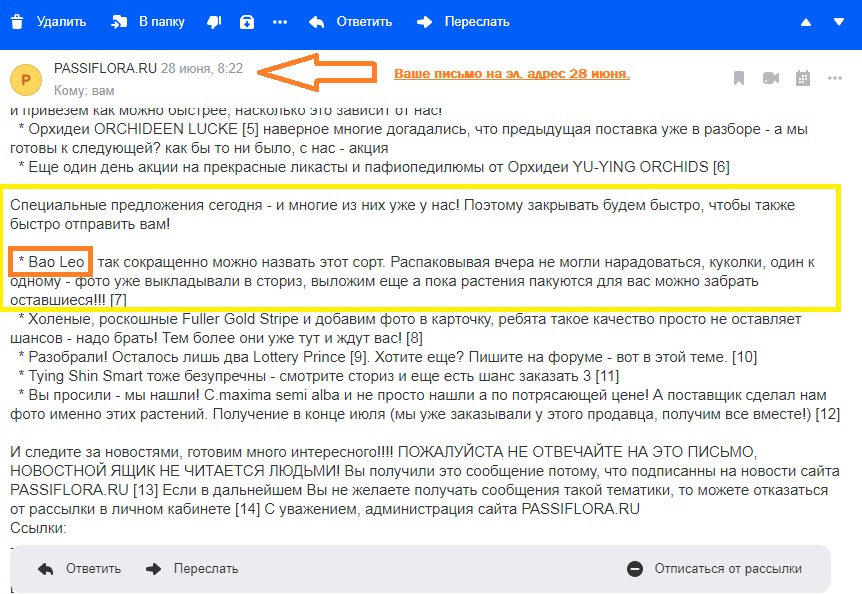Click the archive box icon in toolbar
This screenshot has height=594, width=862.
[247, 21]
